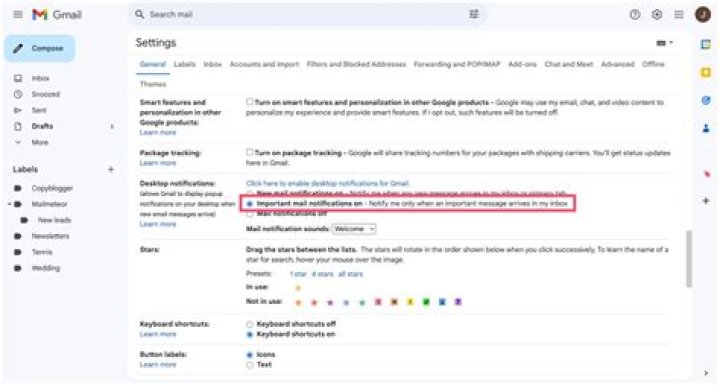Click the Search mail field
720x386 pixels.
pos(307,14)
